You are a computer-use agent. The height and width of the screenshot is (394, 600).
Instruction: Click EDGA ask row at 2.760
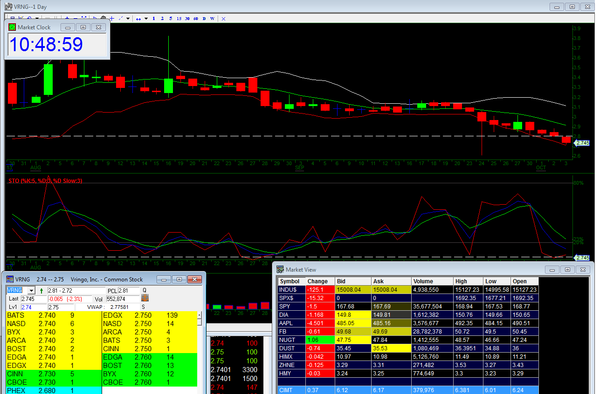[150, 357]
